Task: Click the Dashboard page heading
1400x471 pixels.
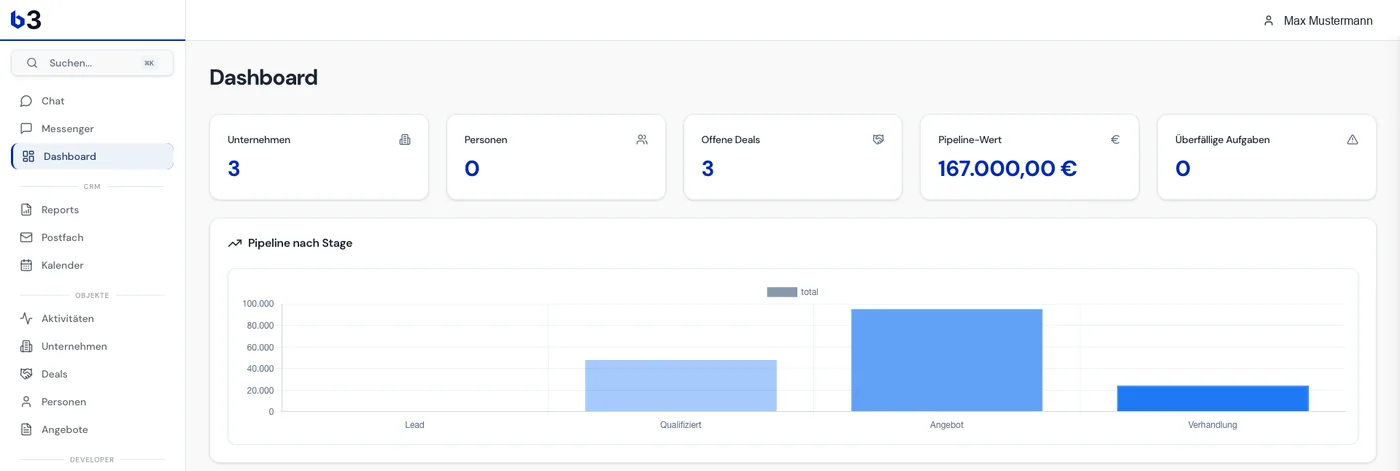Action: click(264, 78)
